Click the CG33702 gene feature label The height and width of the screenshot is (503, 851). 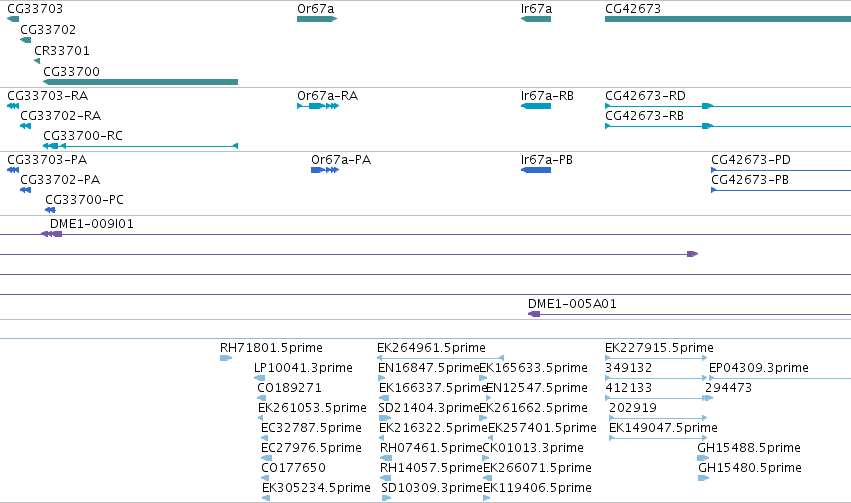(x=48, y=29)
